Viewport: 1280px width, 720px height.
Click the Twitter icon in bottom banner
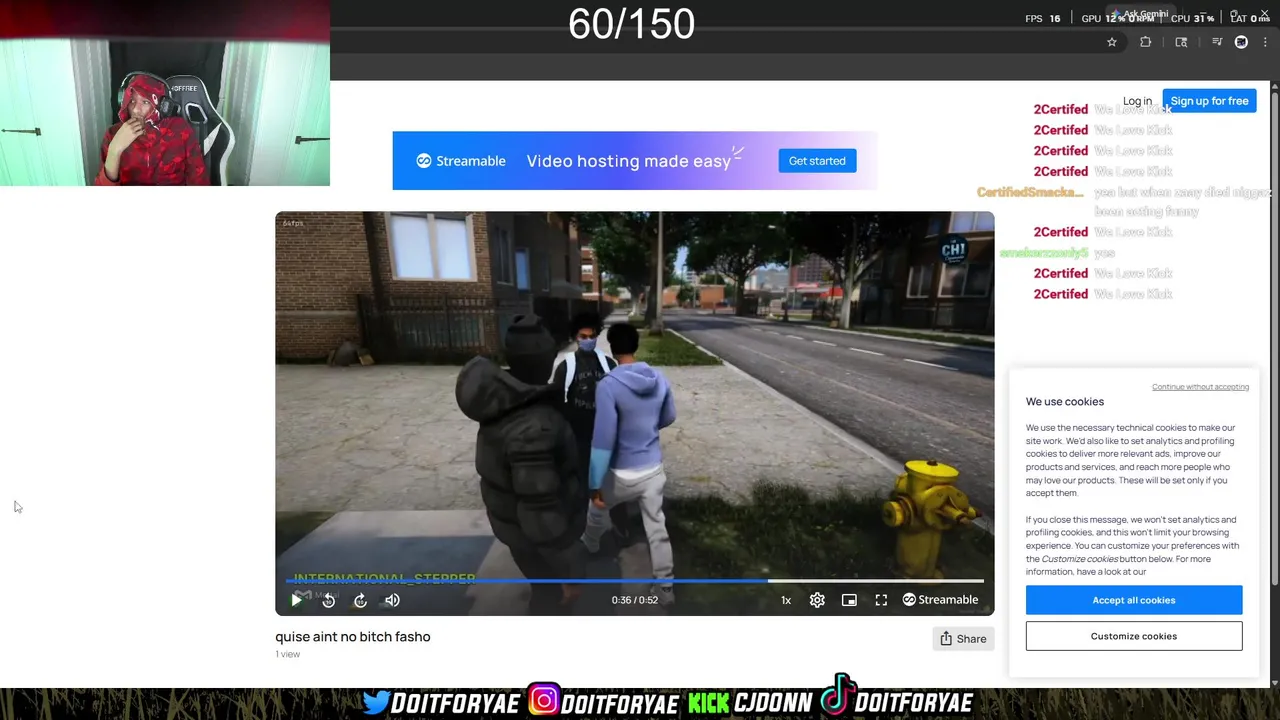376,702
